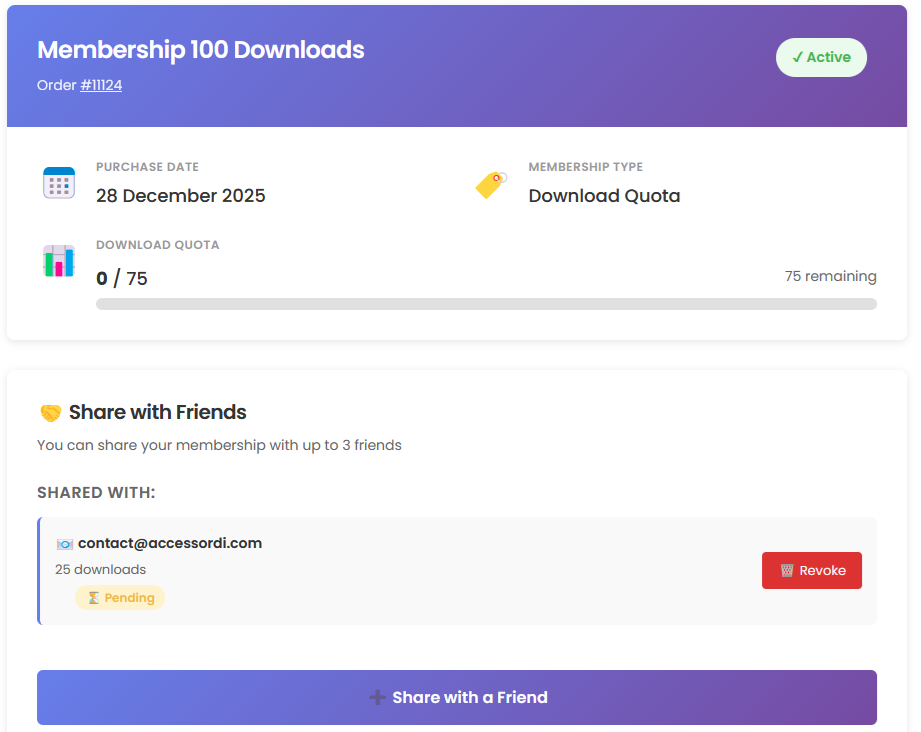Click the plus icon on Share button
Viewport: 921px width, 732px height.
pyautogui.click(x=377, y=698)
